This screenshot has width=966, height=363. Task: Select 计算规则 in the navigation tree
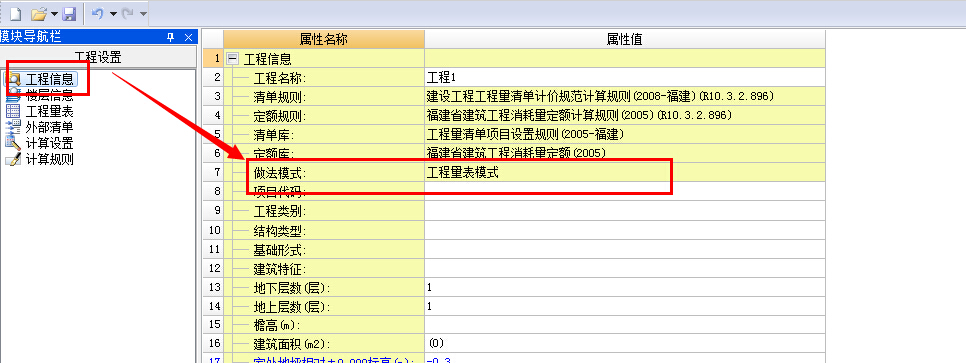coord(49,160)
